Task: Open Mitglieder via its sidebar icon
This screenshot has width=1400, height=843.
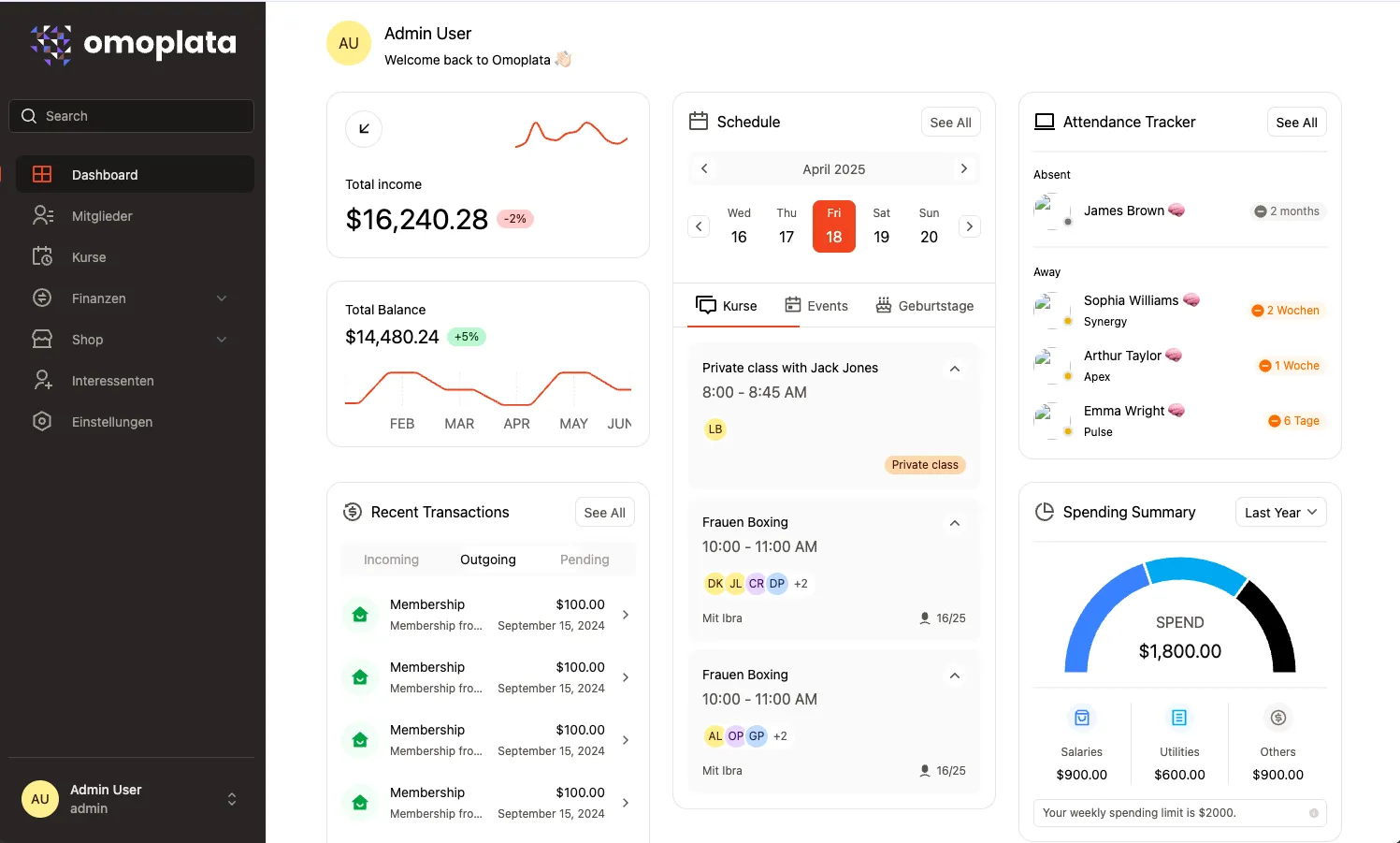Action: 42,215
